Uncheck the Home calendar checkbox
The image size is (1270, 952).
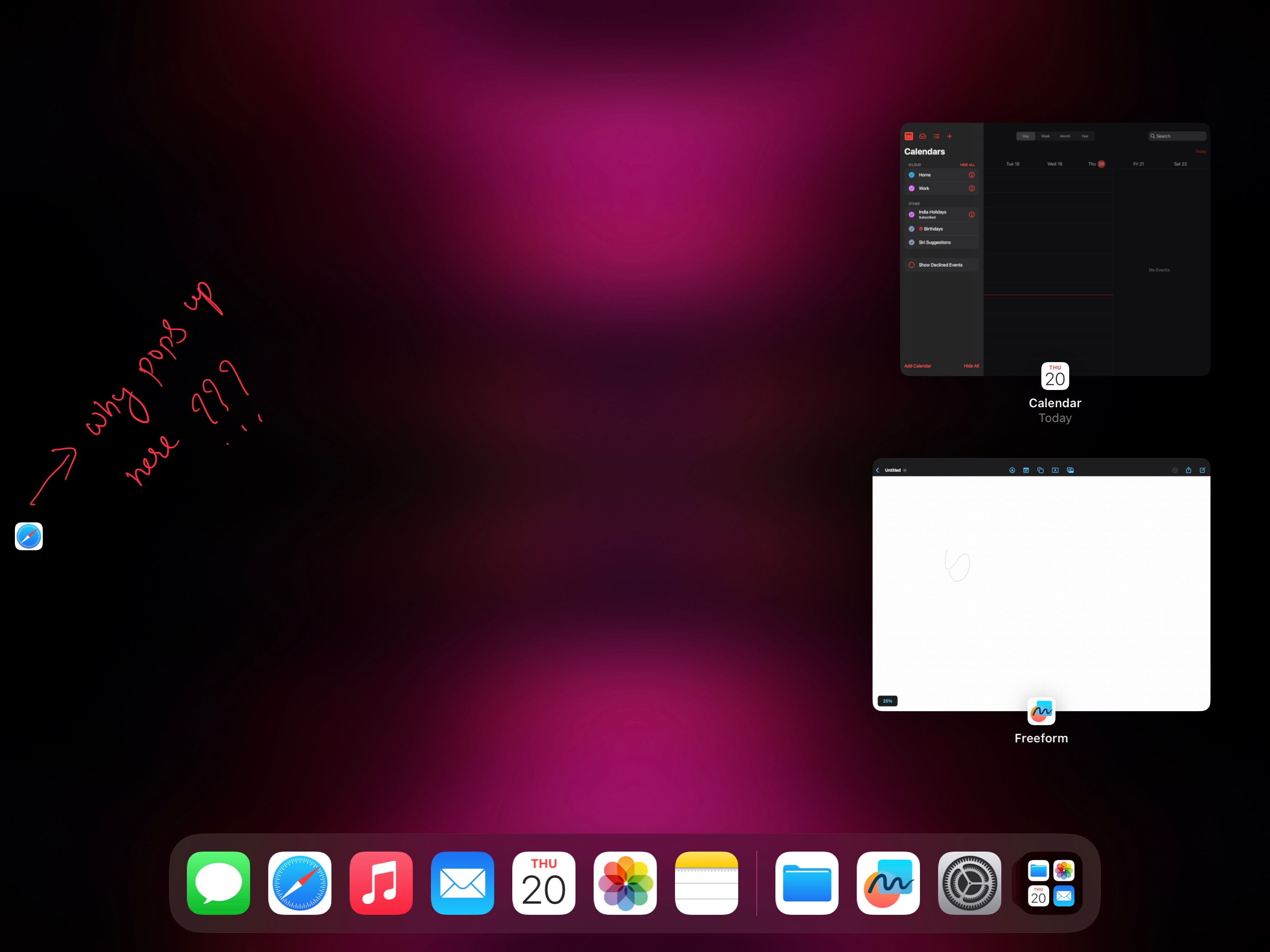pyautogui.click(x=912, y=175)
